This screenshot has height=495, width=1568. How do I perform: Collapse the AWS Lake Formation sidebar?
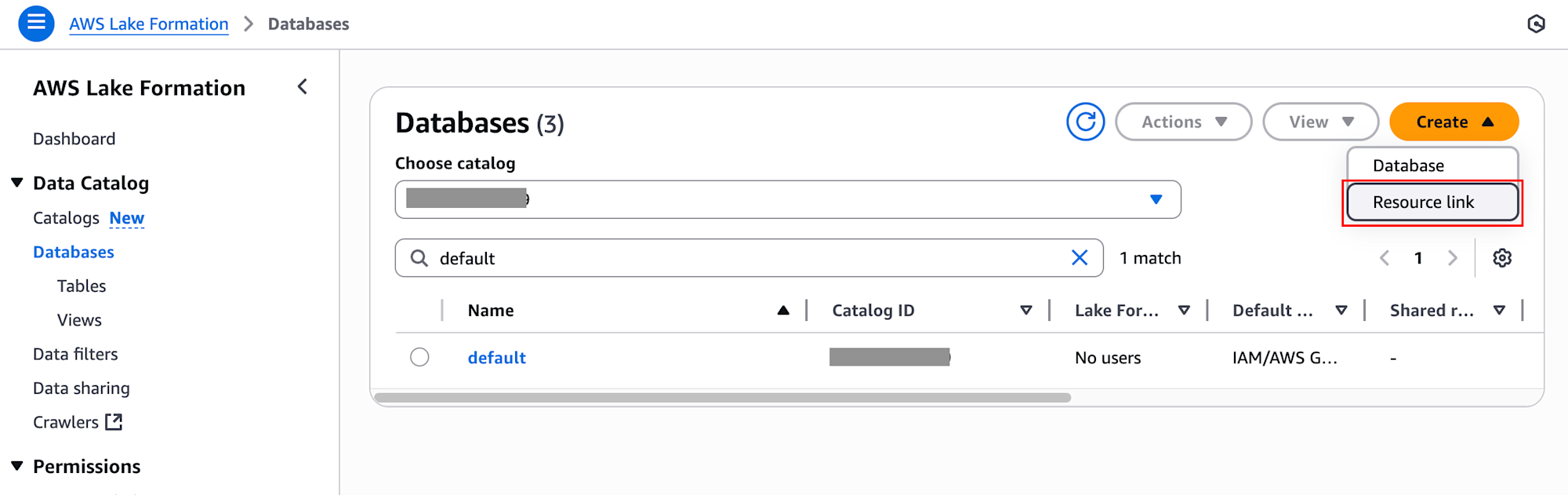tap(303, 87)
